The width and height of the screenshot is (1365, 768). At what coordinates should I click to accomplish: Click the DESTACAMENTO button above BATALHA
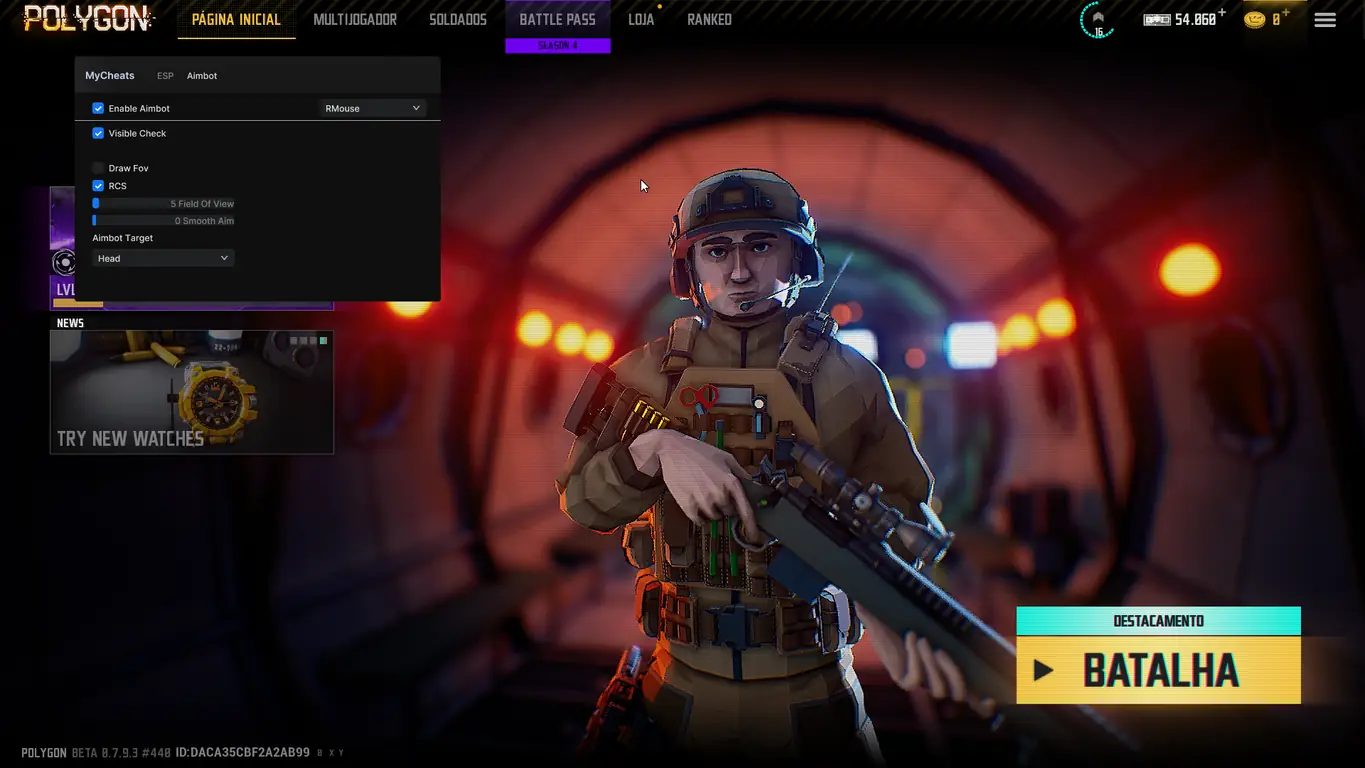[x=1158, y=621]
